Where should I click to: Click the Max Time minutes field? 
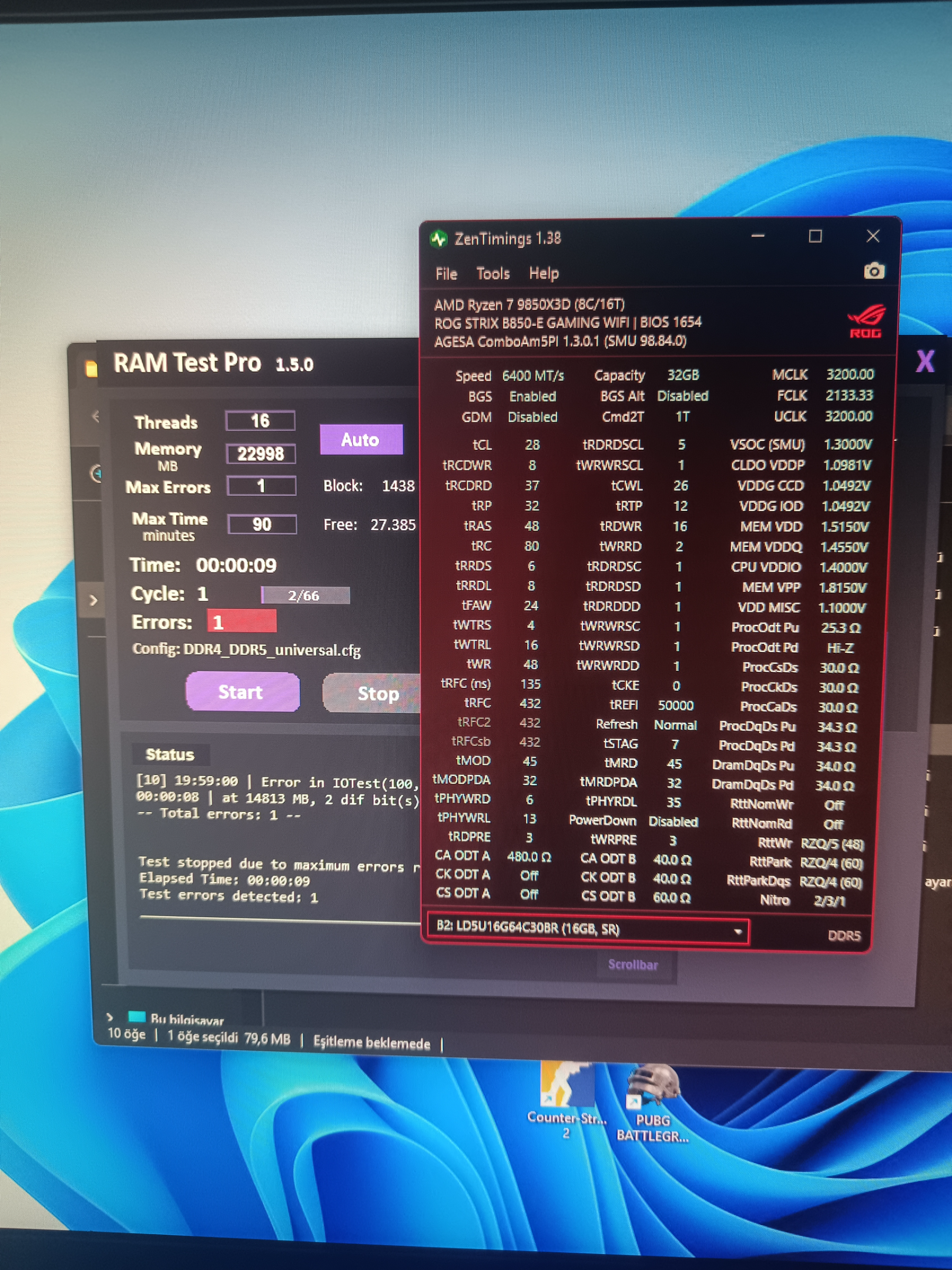pos(262,524)
